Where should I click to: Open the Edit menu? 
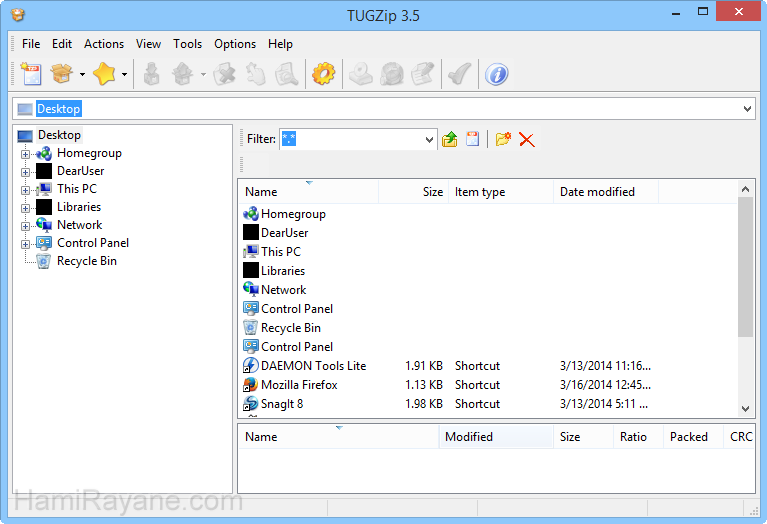click(x=62, y=44)
